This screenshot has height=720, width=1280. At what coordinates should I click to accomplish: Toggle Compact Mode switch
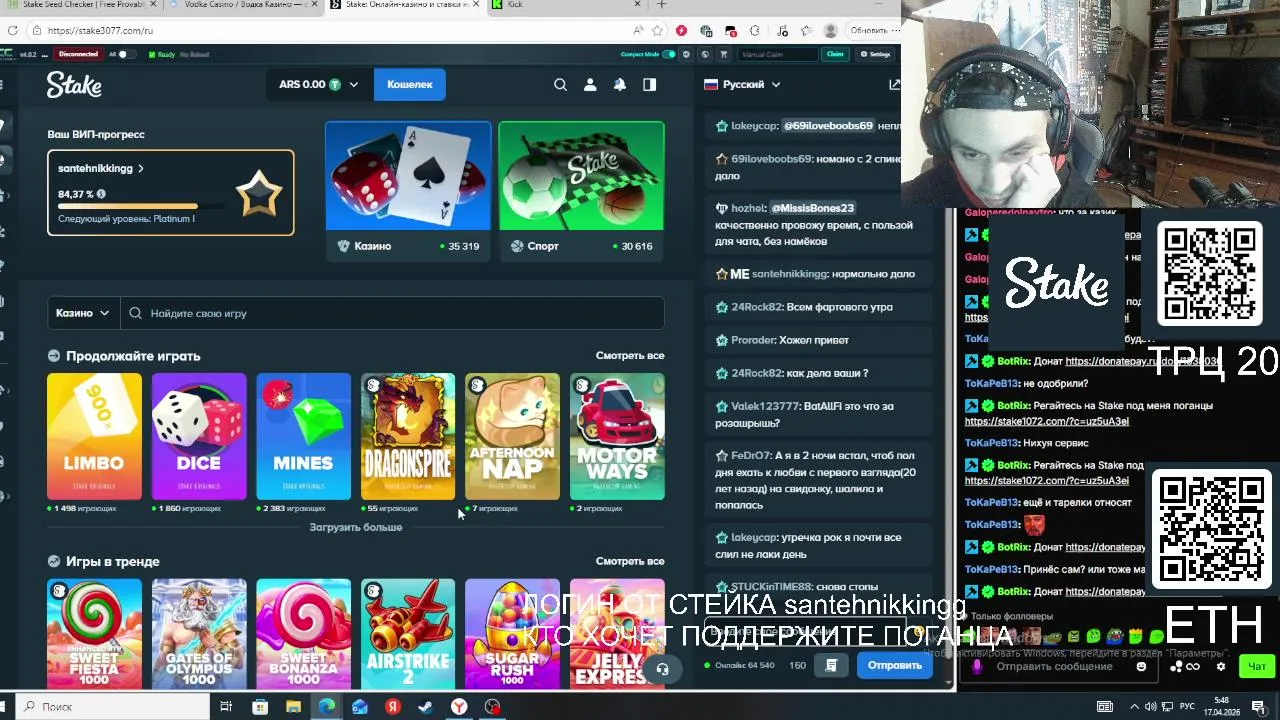[669, 54]
